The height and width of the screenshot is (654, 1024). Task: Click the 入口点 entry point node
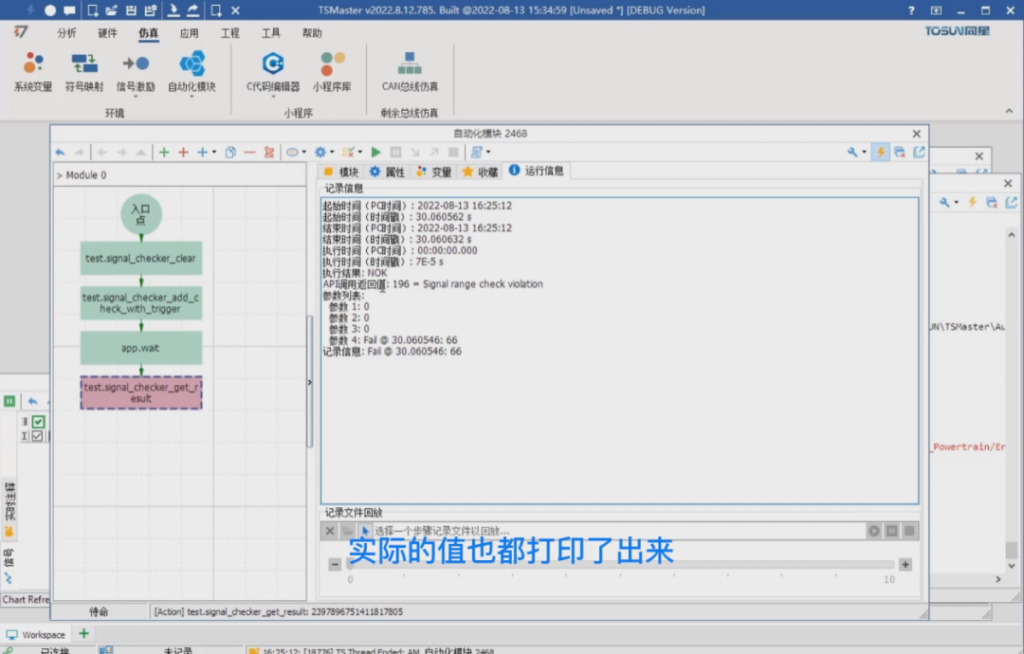[x=141, y=214]
